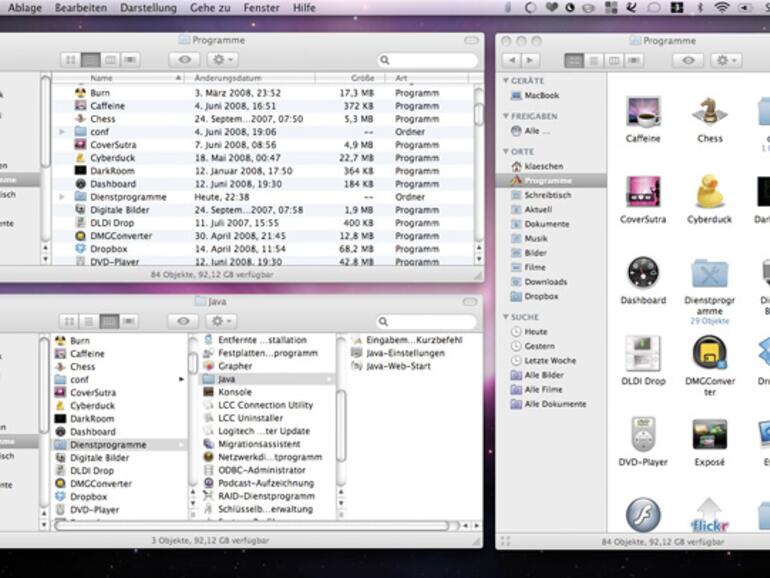This screenshot has width=770, height=578.
Task: Switch Java window to Cover Flow view
Action: click(x=130, y=321)
